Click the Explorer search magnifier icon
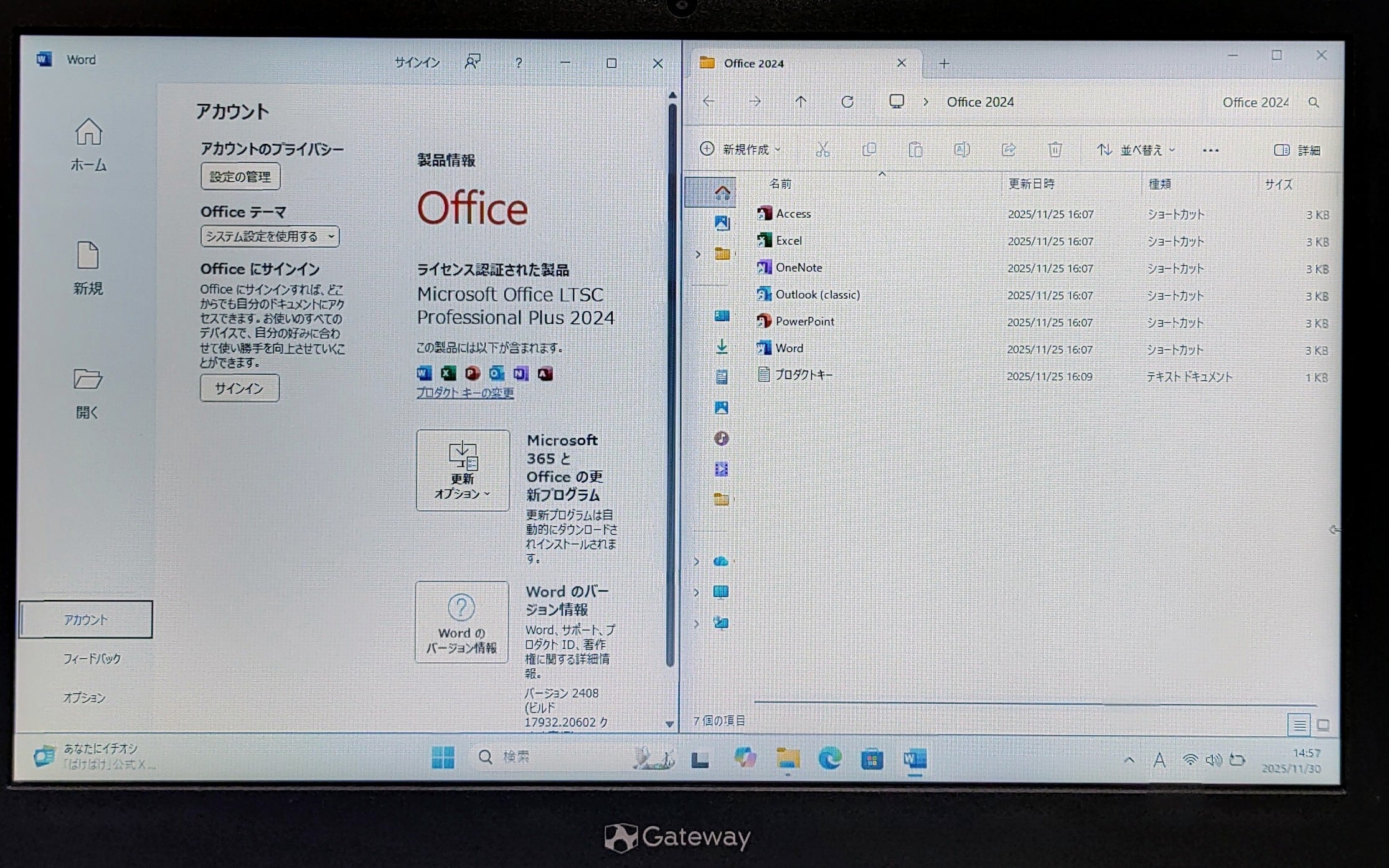 1313,103
